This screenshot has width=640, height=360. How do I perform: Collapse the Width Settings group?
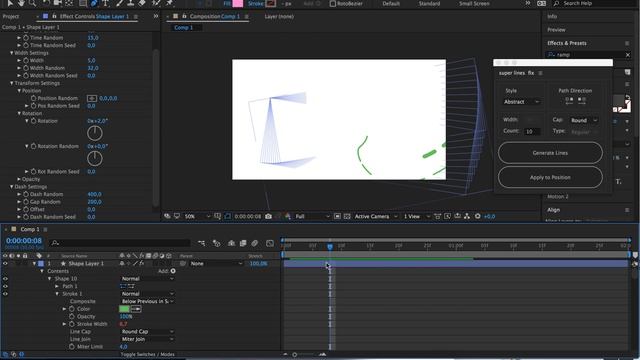click(x=11, y=53)
